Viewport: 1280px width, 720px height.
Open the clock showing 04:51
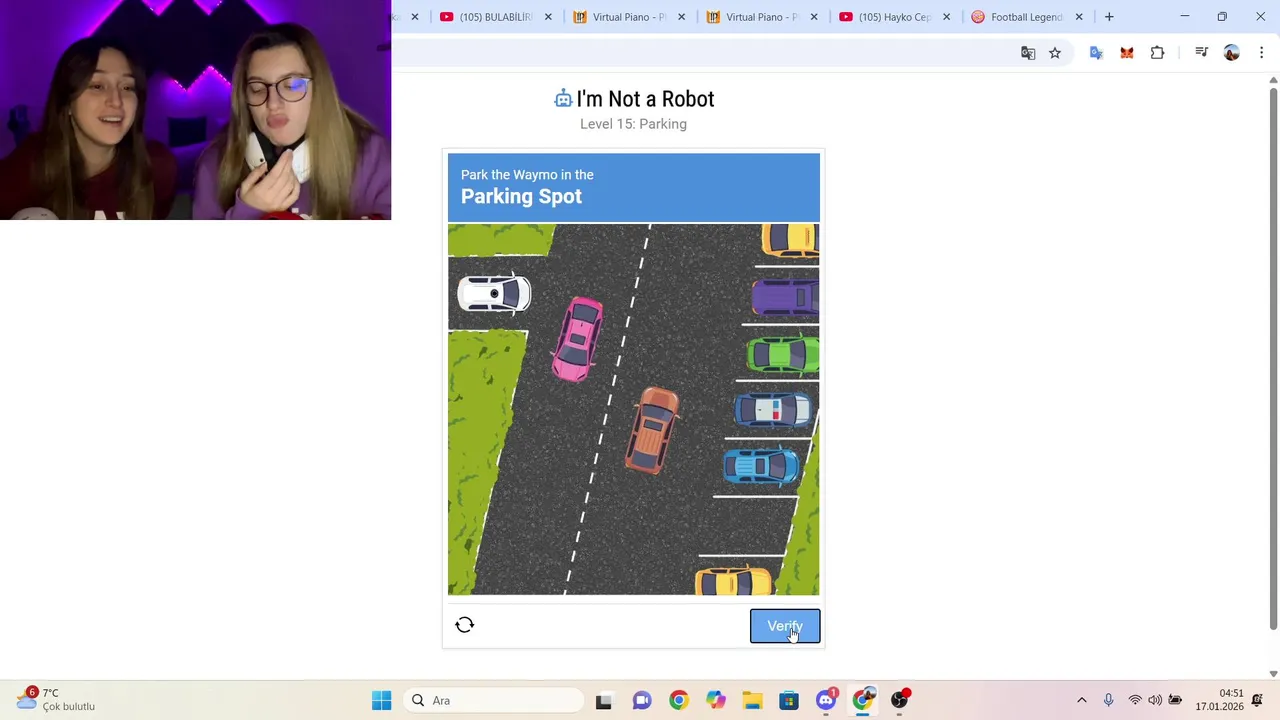1219,699
